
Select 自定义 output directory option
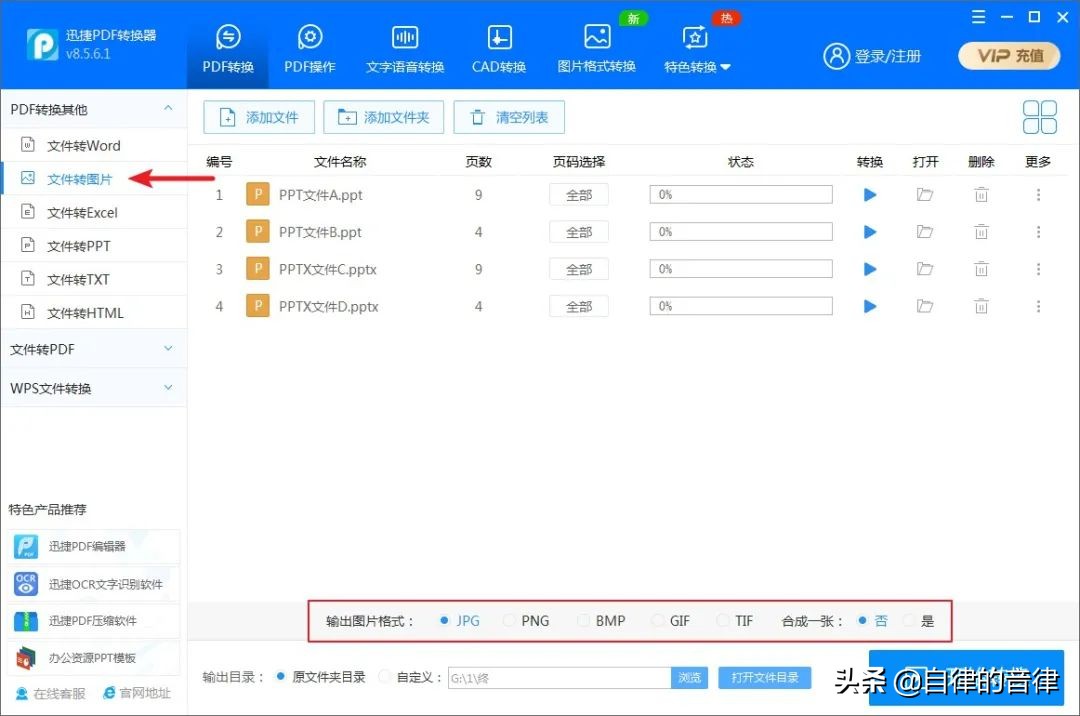411,677
